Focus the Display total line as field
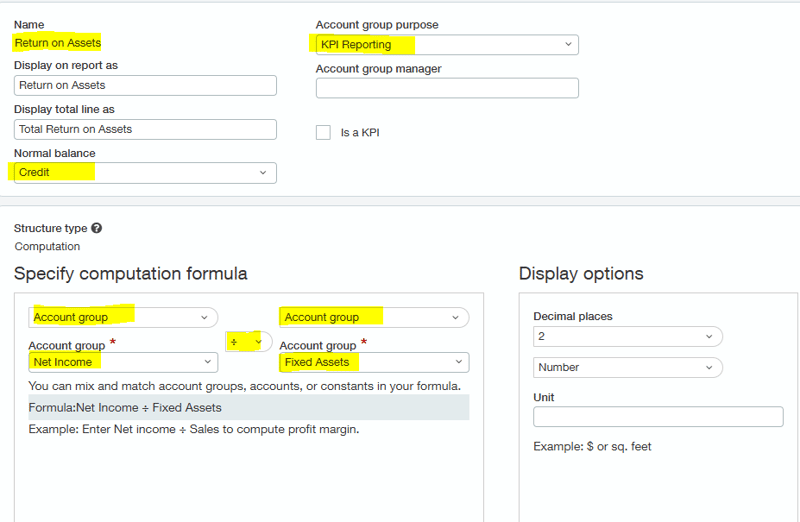 coord(145,129)
